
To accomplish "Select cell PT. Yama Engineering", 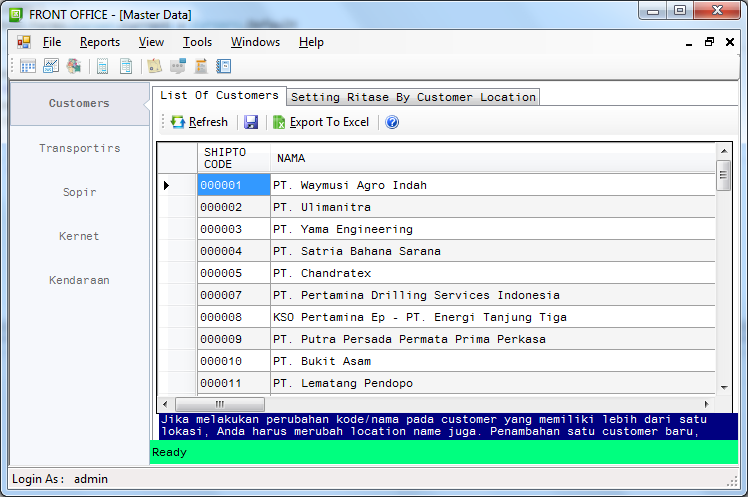I will [x=493, y=229].
